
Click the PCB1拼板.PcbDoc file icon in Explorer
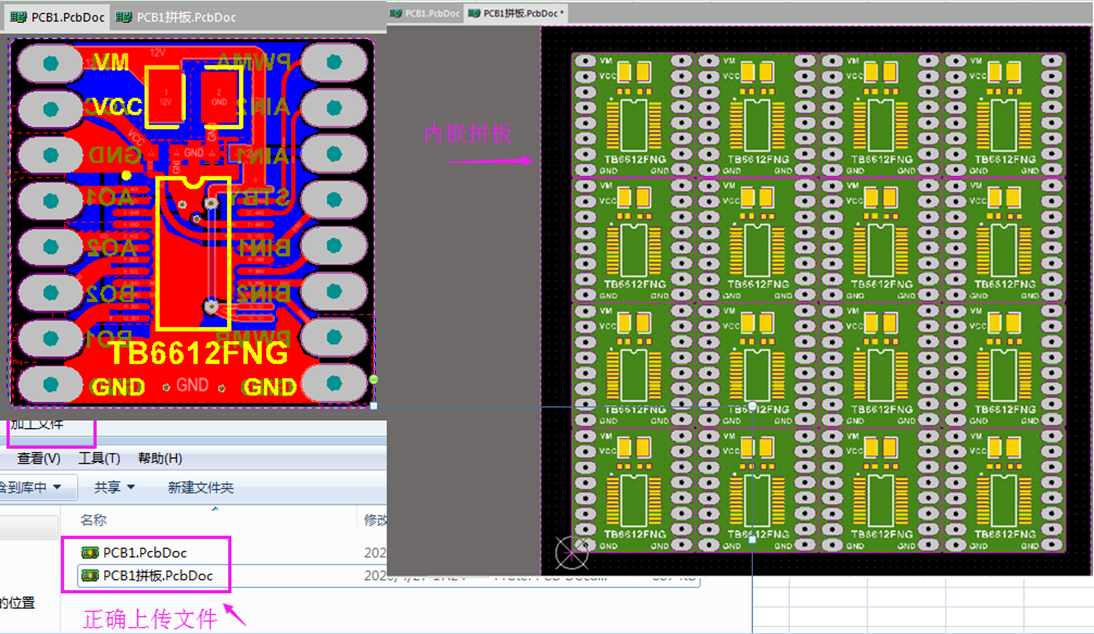89,575
